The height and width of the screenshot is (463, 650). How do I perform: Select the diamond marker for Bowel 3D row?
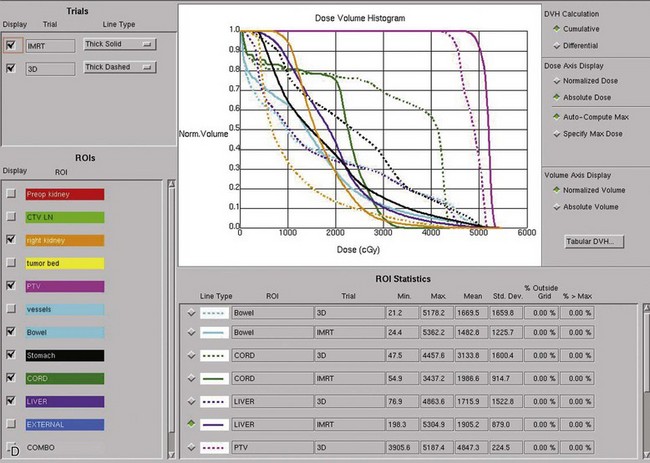(192, 312)
